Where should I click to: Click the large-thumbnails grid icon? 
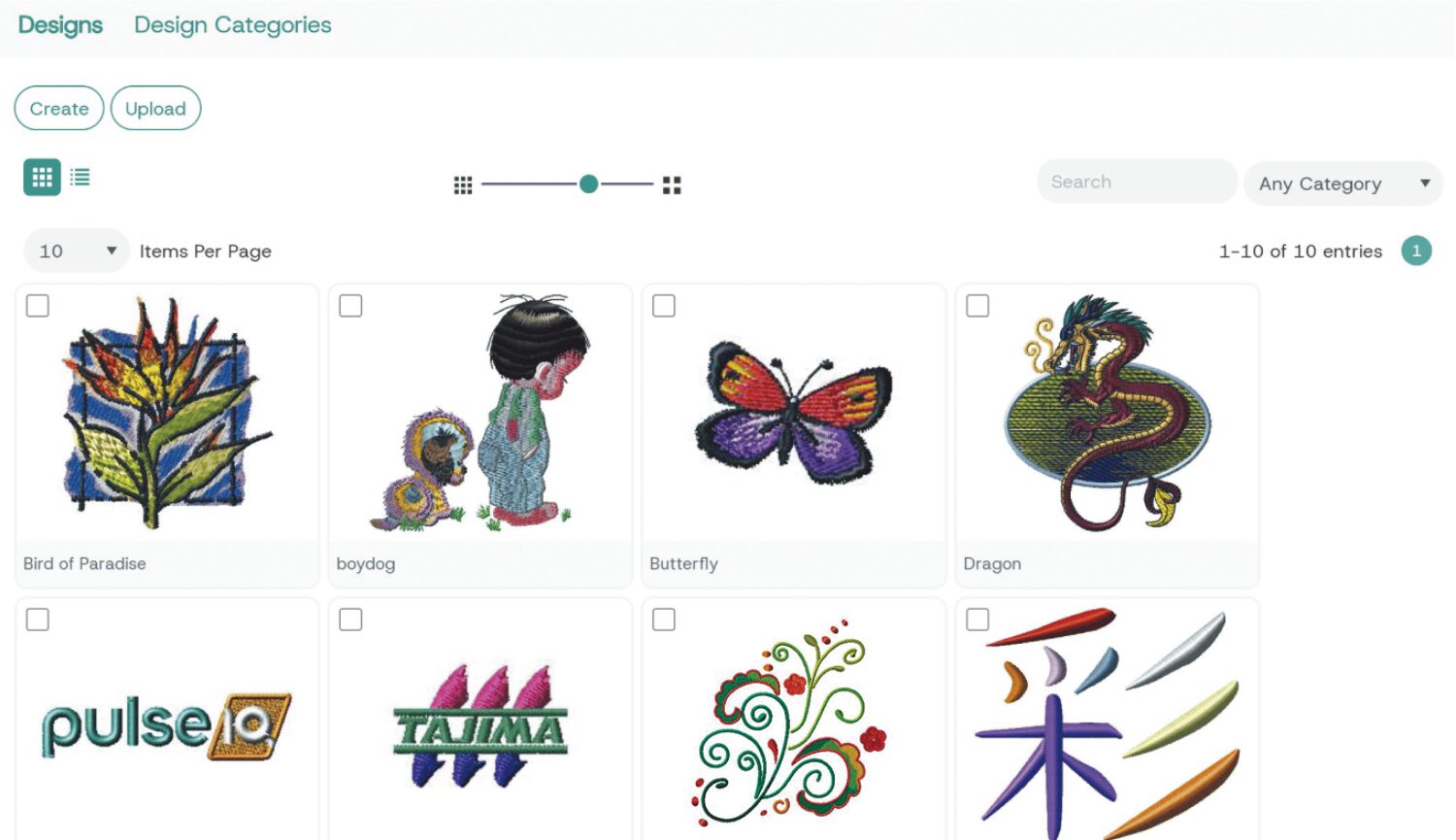coord(672,185)
